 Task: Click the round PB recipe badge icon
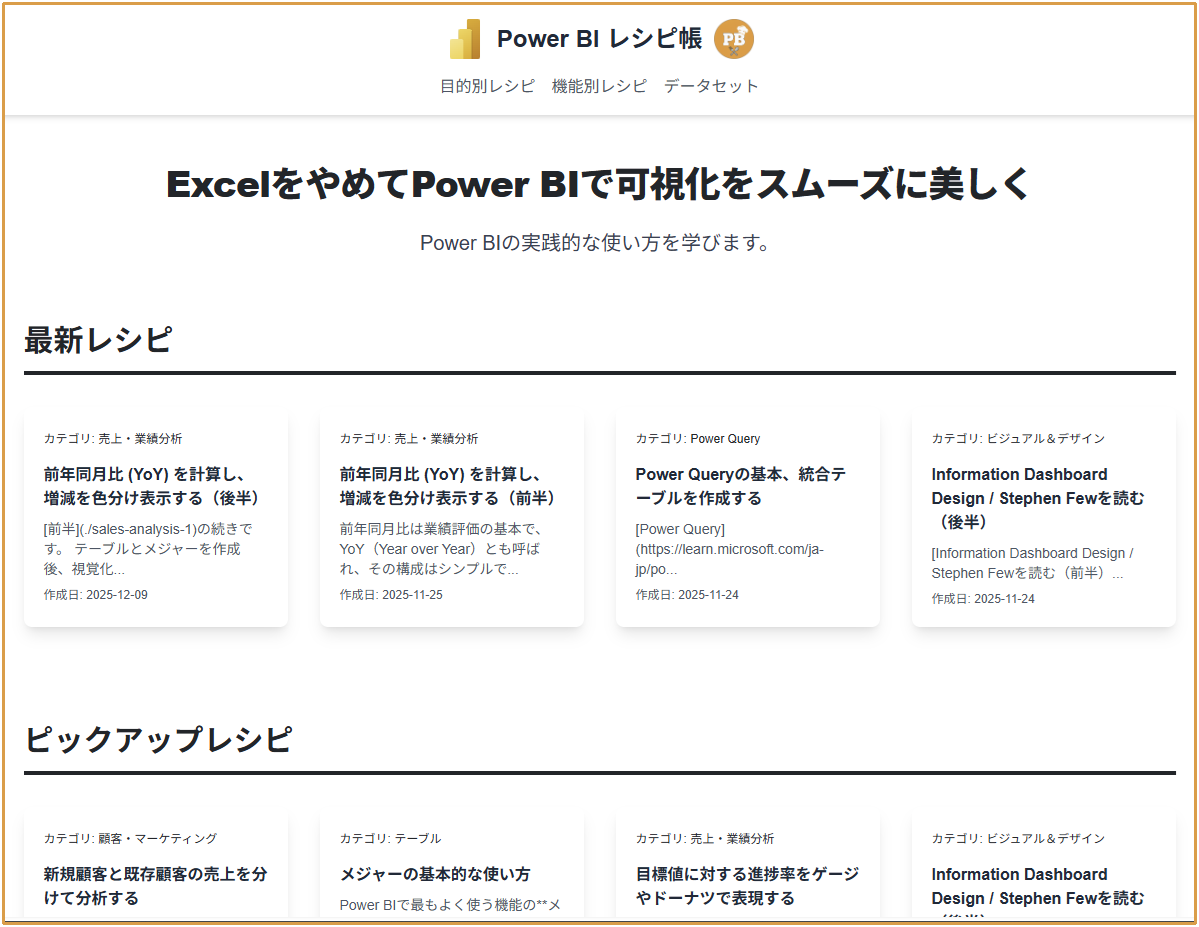tap(735, 39)
